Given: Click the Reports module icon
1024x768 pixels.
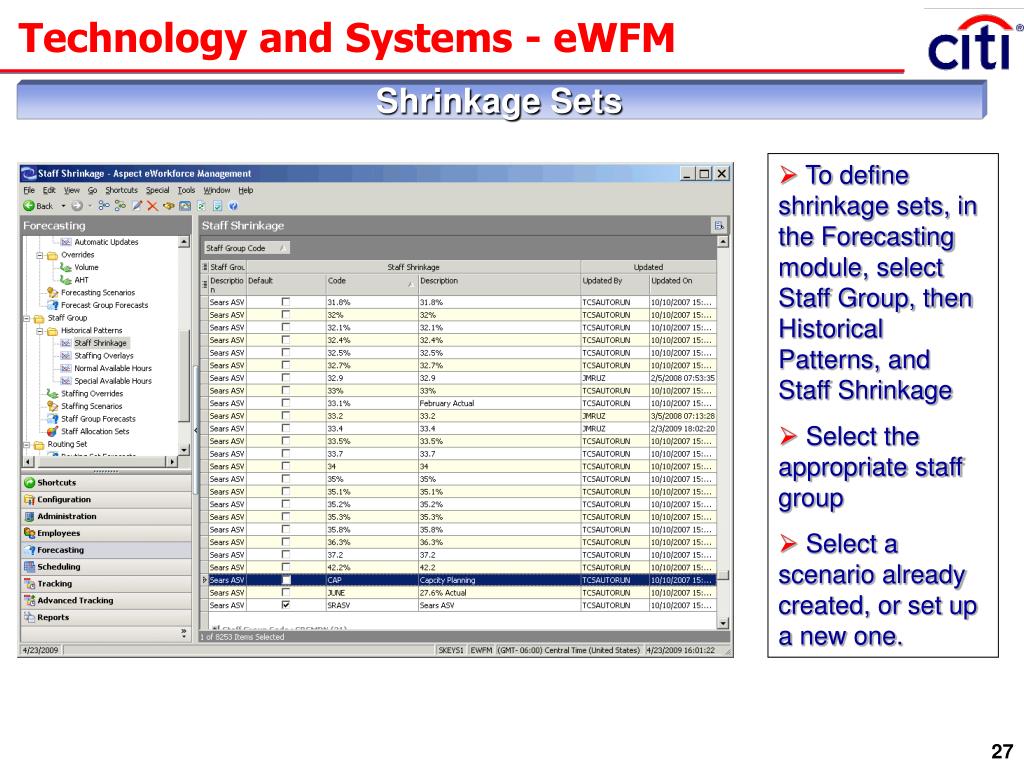Looking at the screenshot, I should point(29,618).
